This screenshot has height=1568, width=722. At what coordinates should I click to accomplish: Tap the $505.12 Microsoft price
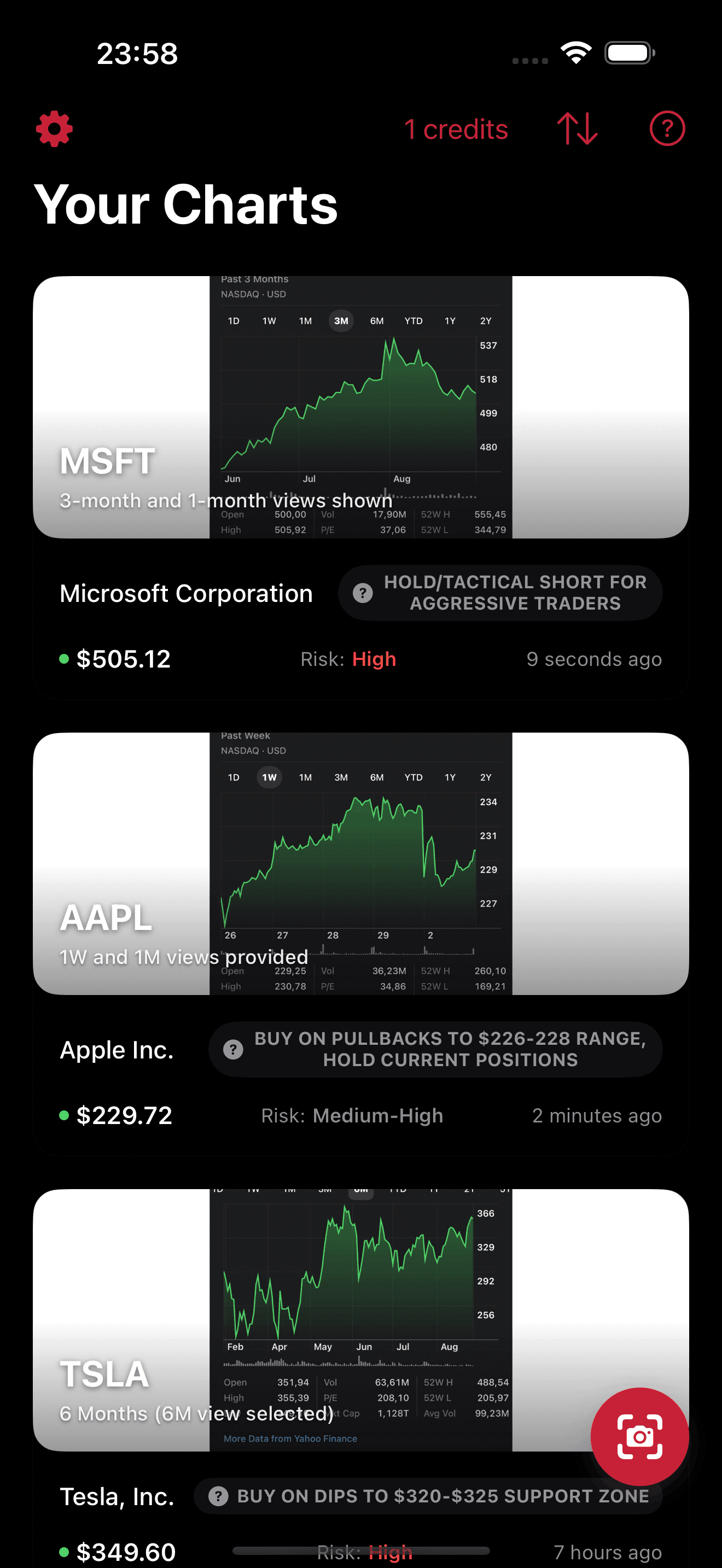pos(123,659)
